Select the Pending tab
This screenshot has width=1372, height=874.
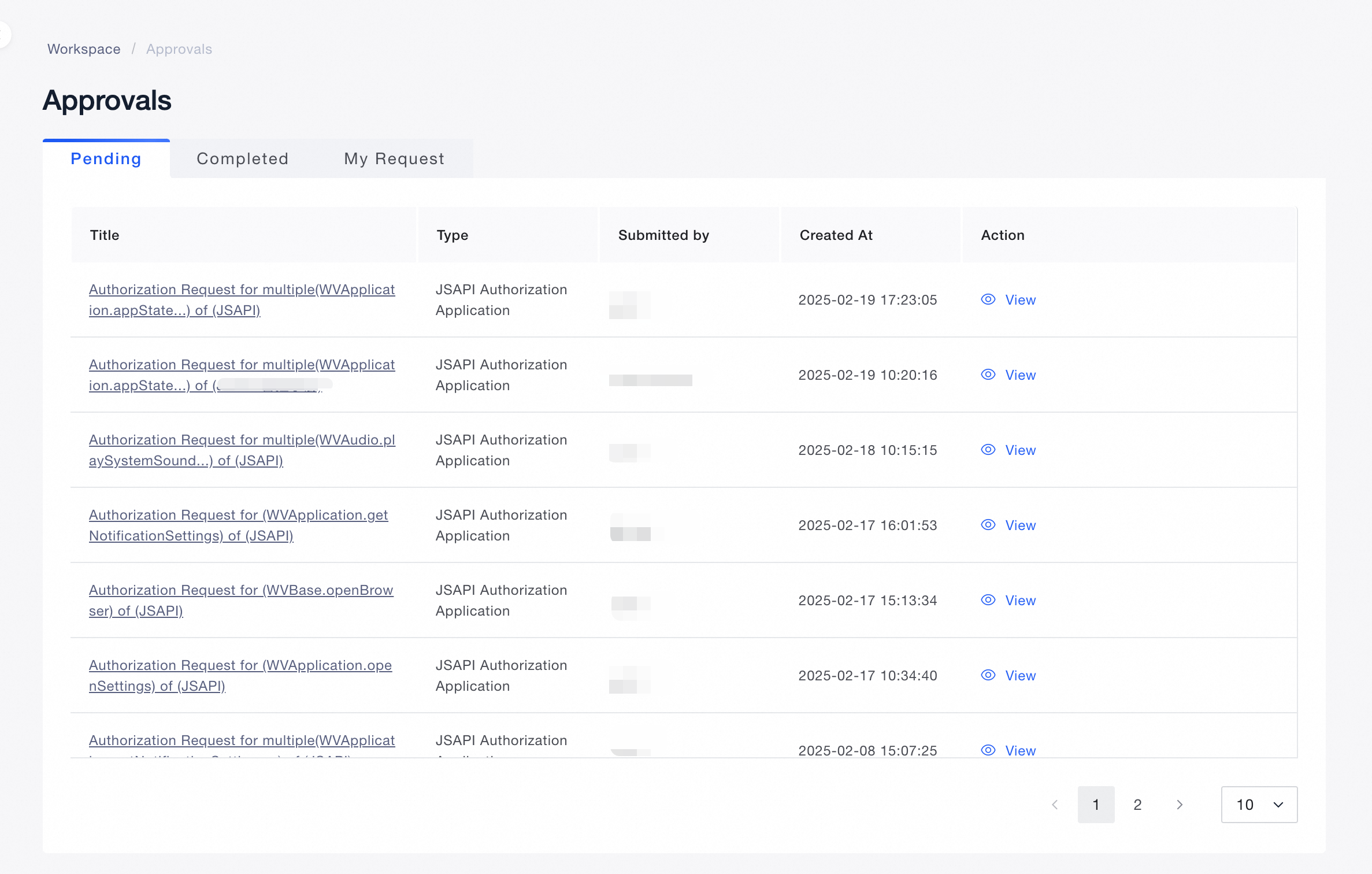coord(106,159)
